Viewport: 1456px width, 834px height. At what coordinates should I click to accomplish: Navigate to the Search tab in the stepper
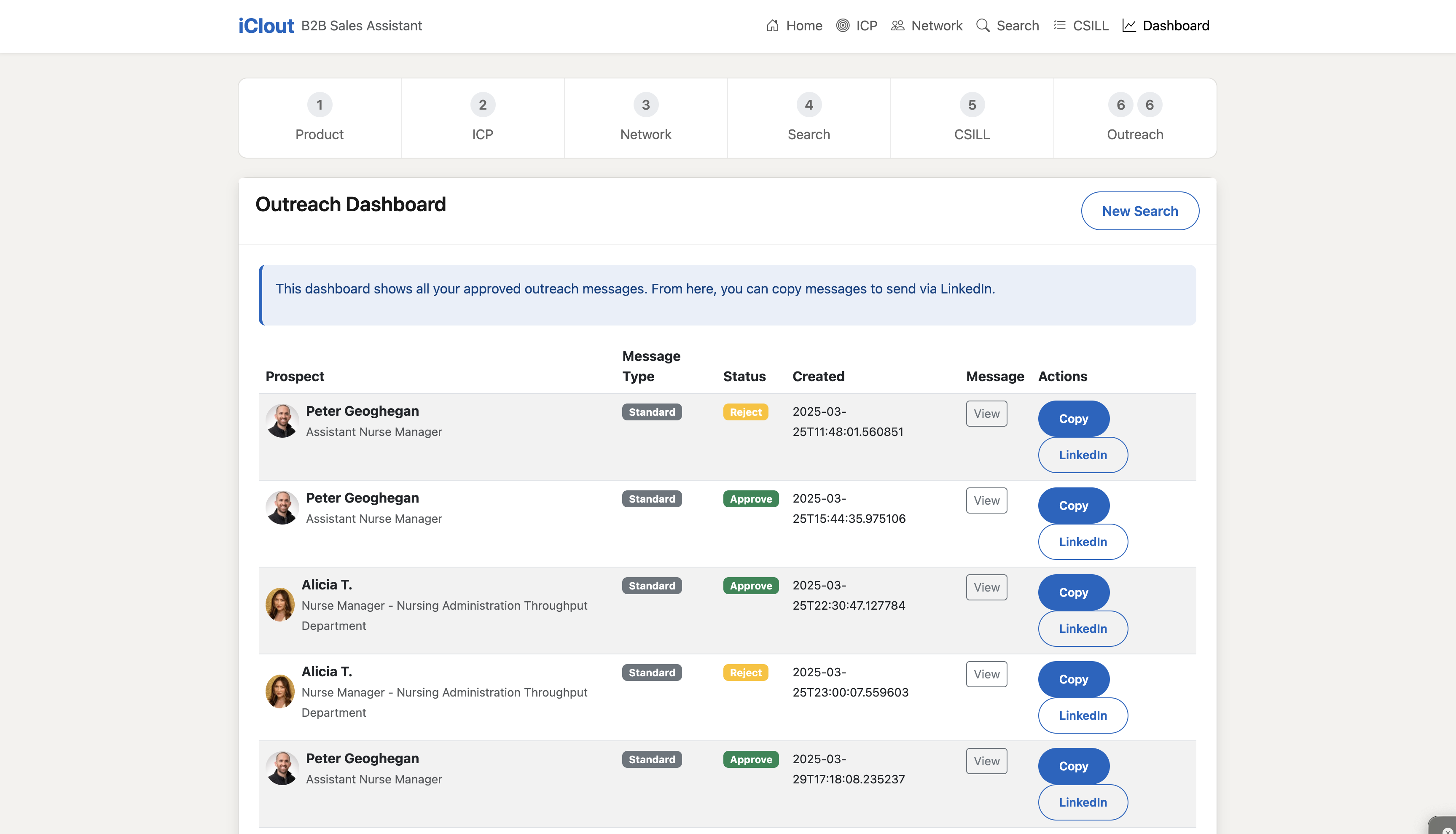click(809, 118)
